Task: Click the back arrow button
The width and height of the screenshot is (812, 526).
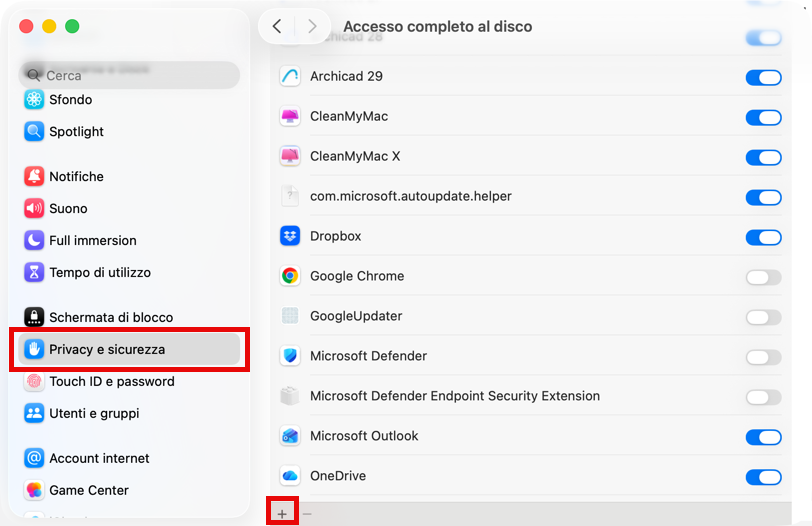Action: coord(277,26)
